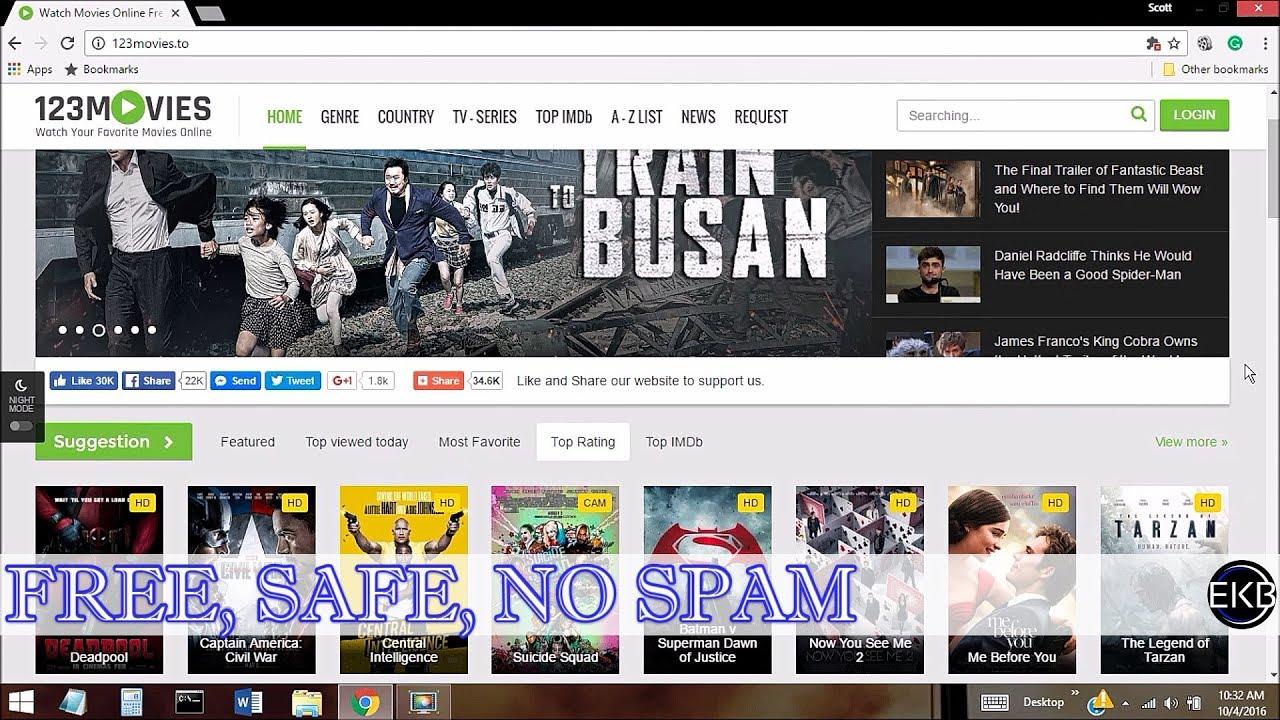Show hidden tray icons arrow
The height and width of the screenshot is (720, 1280).
(x=1126, y=703)
